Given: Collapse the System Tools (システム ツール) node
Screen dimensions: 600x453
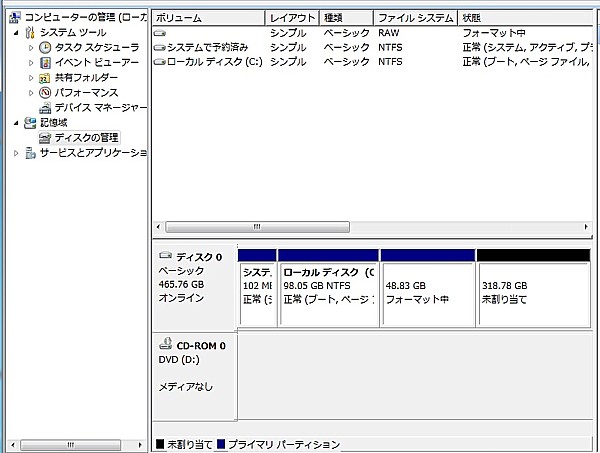Looking at the screenshot, I should (16, 32).
